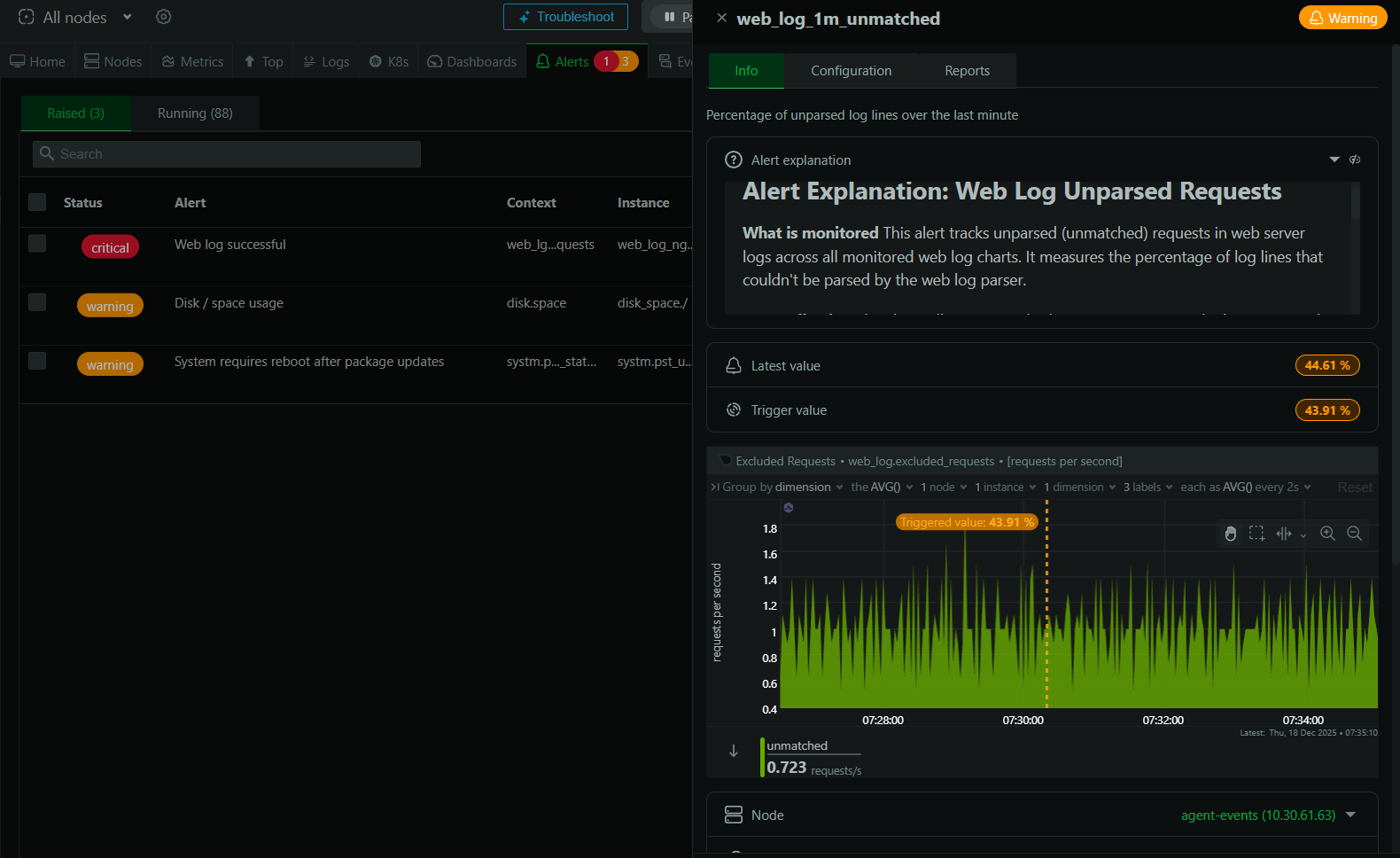This screenshot has height=858, width=1400.
Task: Expand the Node agent-events dropdown arrow
Action: point(1350,815)
